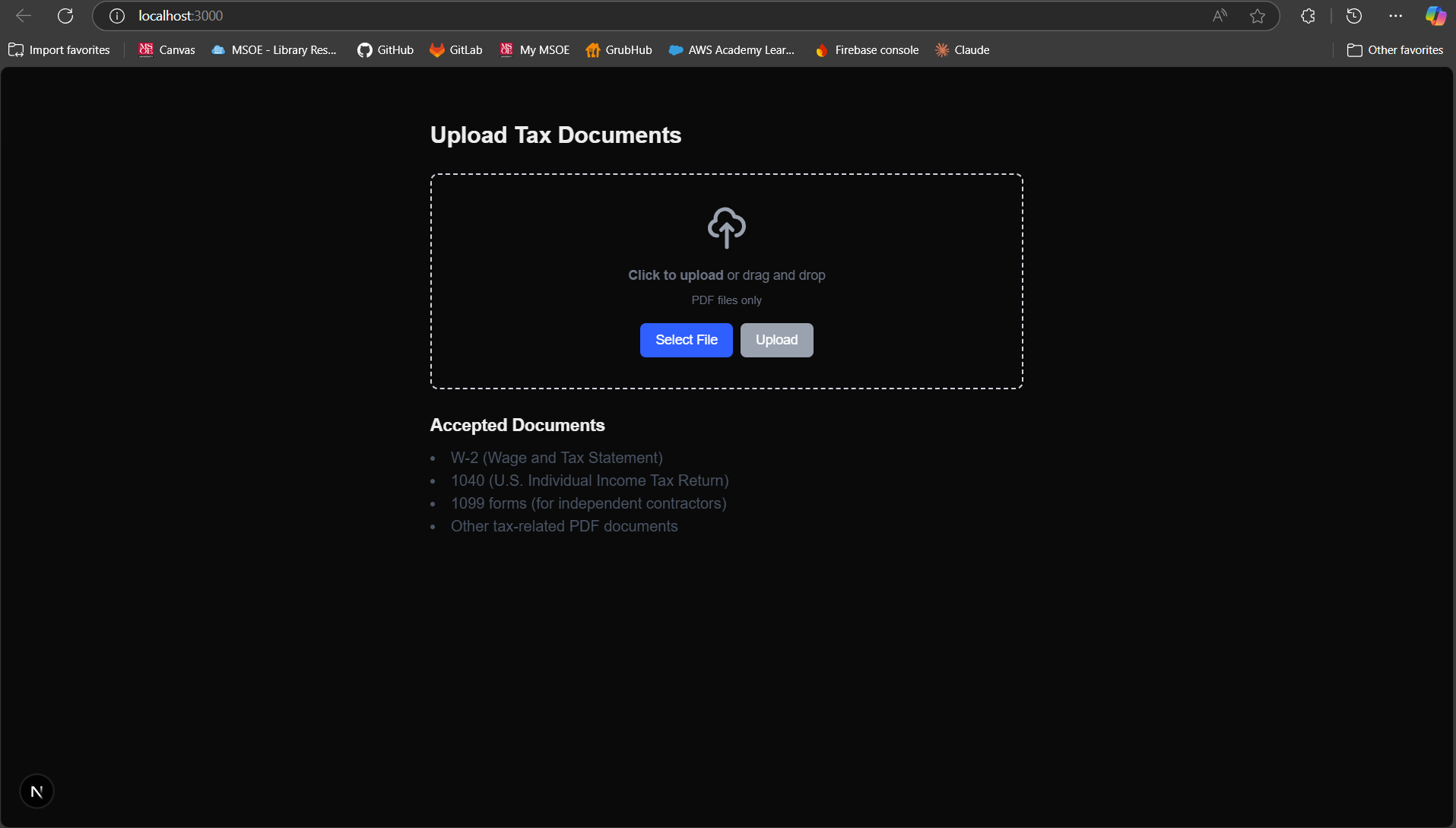View site information icon in address bar

[116, 16]
